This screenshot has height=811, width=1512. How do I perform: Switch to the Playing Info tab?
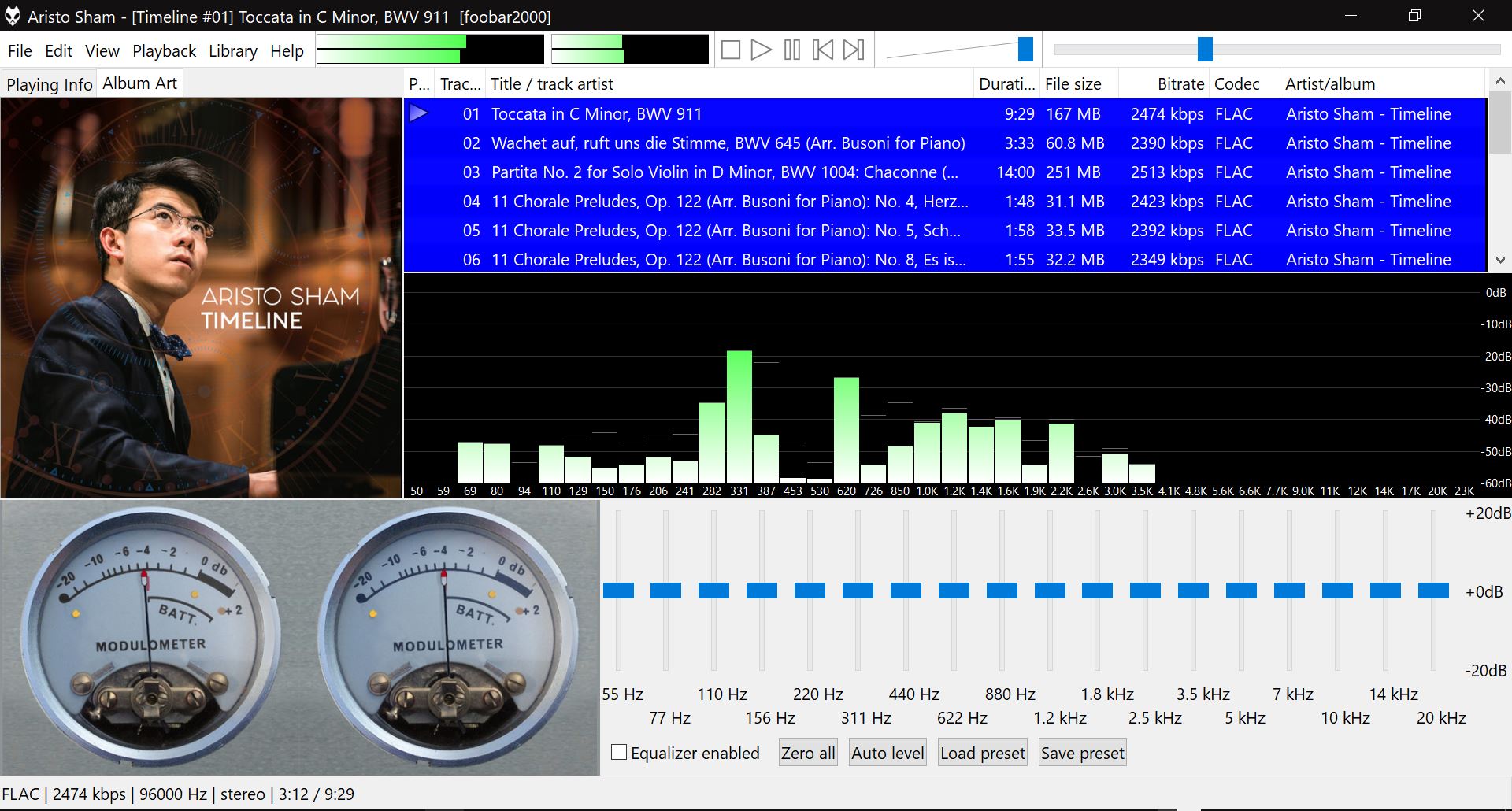49,84
